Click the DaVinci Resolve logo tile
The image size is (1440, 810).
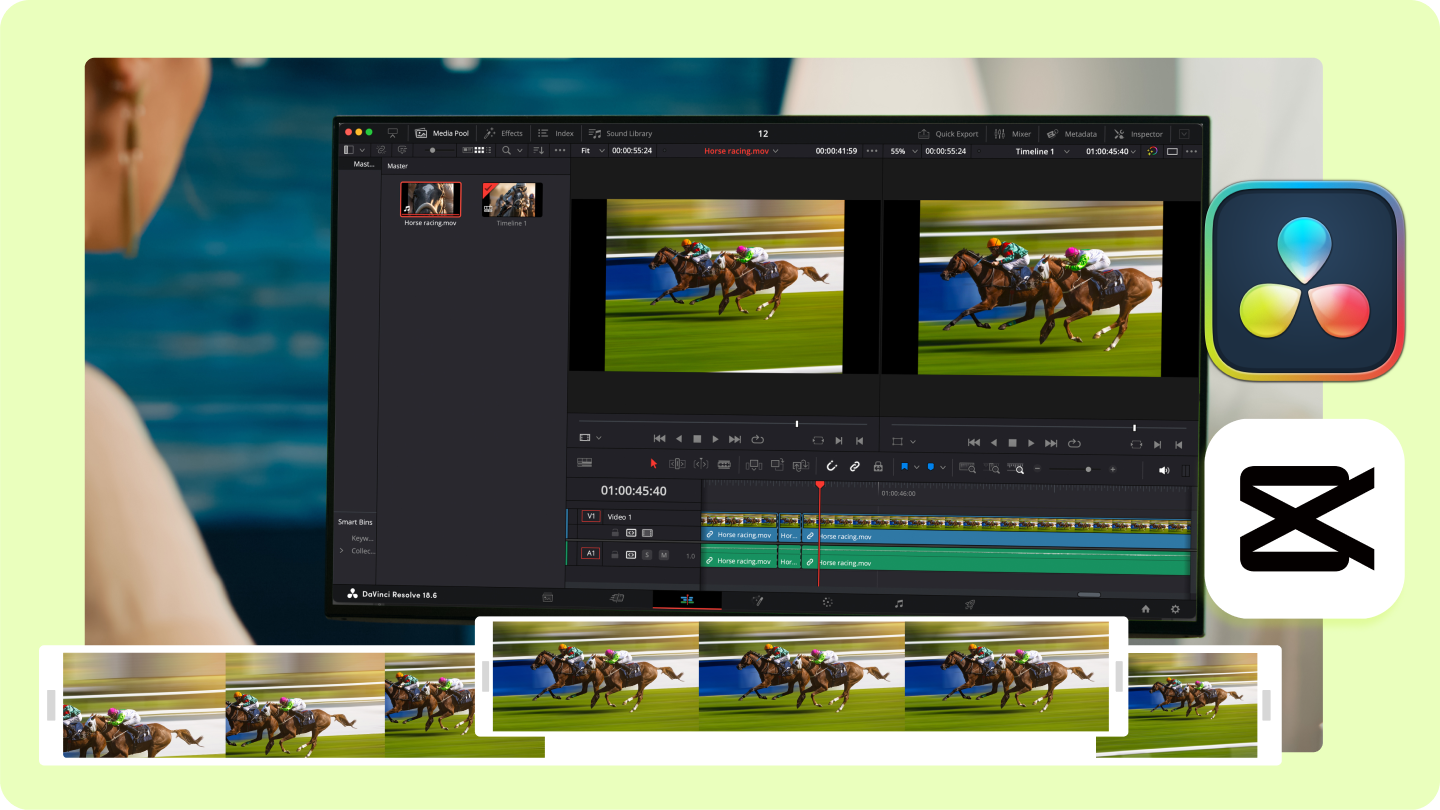(1304, 280)
